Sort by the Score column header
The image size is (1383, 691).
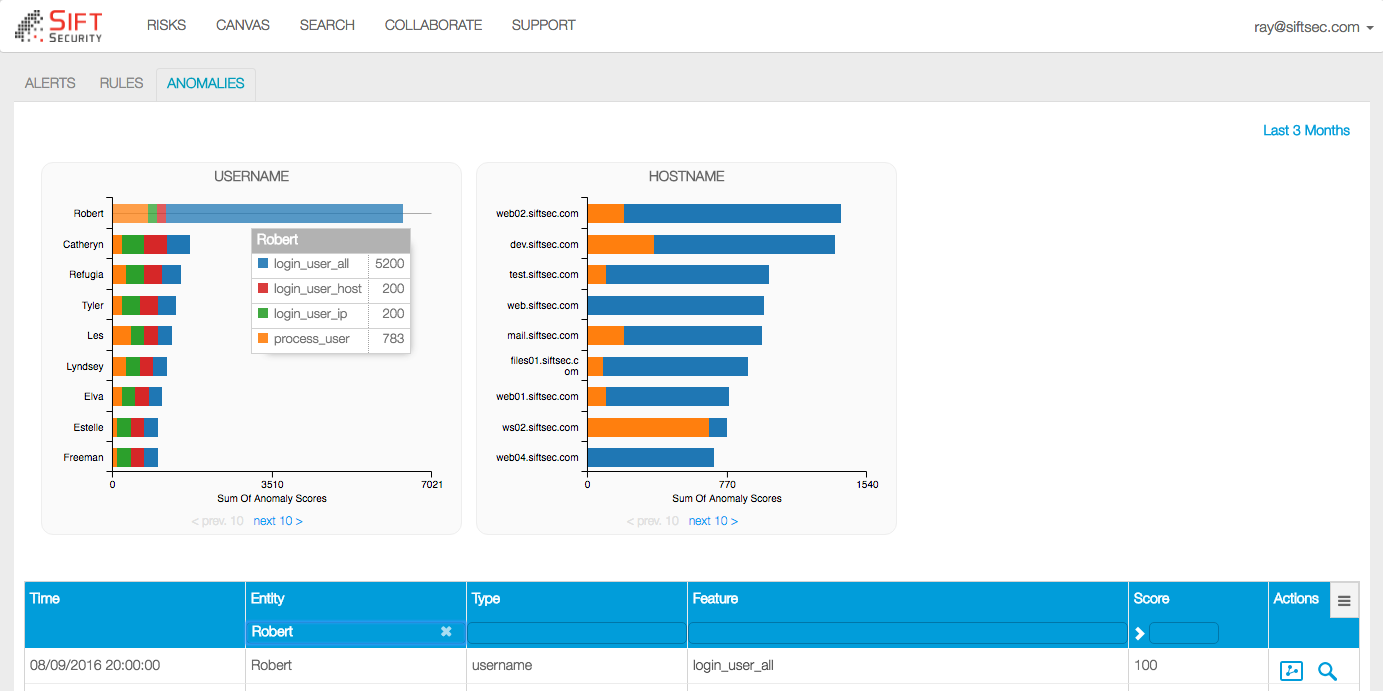(1151, 598)
